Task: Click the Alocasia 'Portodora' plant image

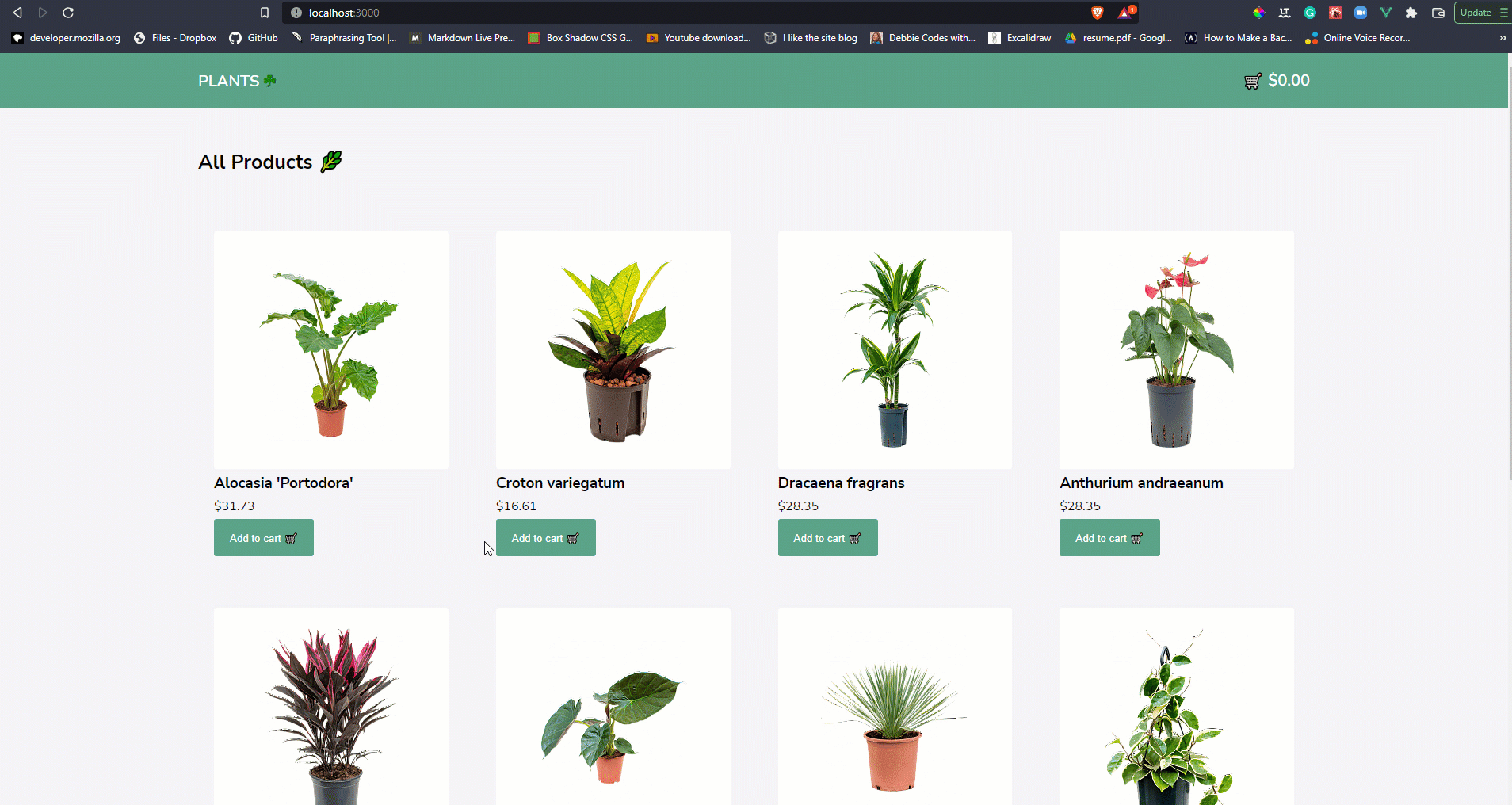Action: coord(331,350)
